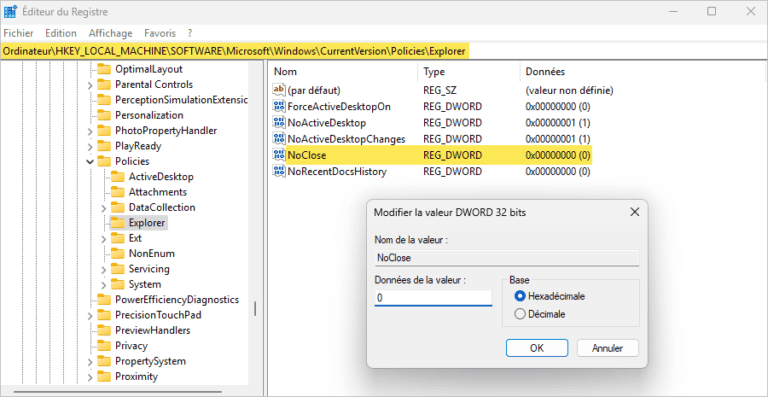
Task: Select the ActiveDesktop folder icon
Action: point(117,177)
